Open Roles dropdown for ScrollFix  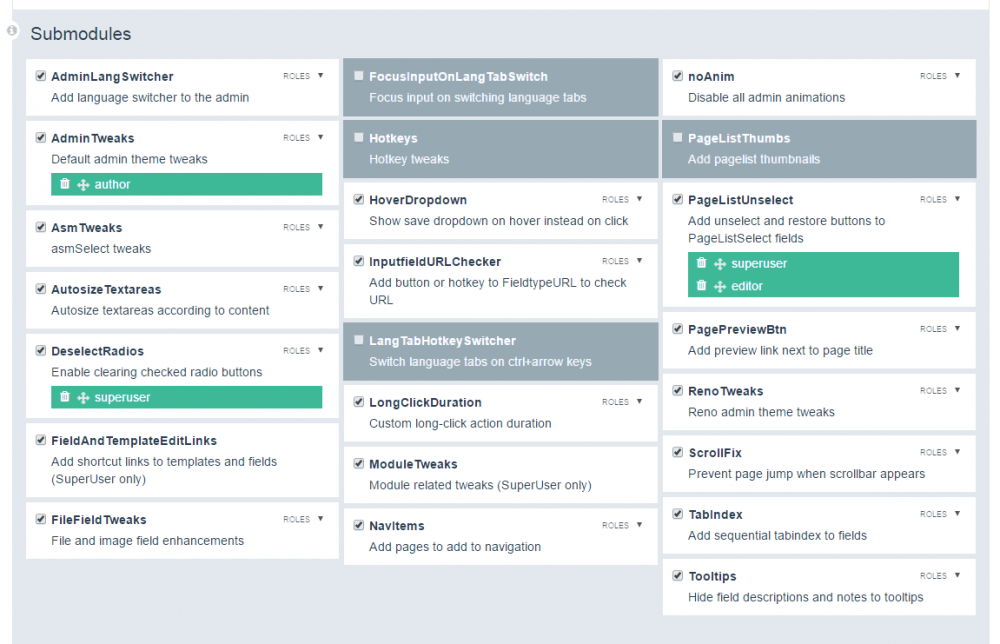pyautogui.click(x=940, y=453)
